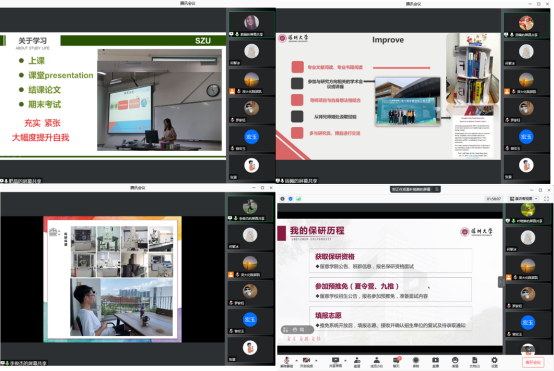Expand microphone options arrow beside mute icon
This screenshot has height=371, width=554.
tap(296, 360)
